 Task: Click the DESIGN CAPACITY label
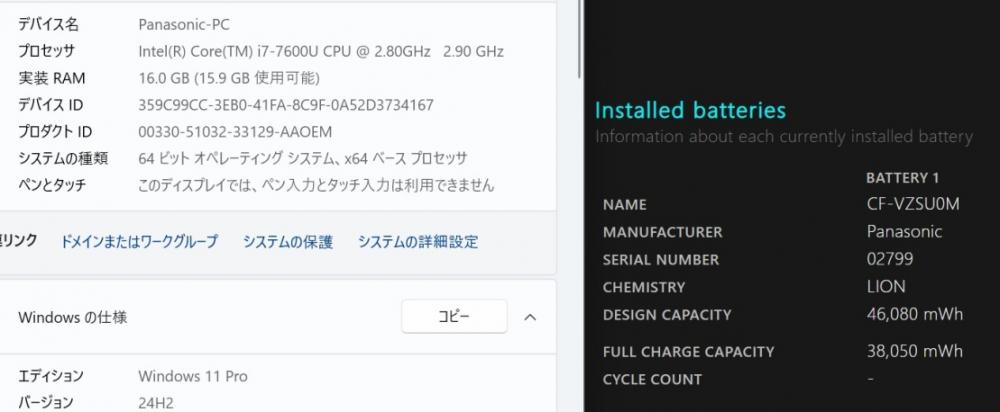pyautogui.click(x=667, y=314)
